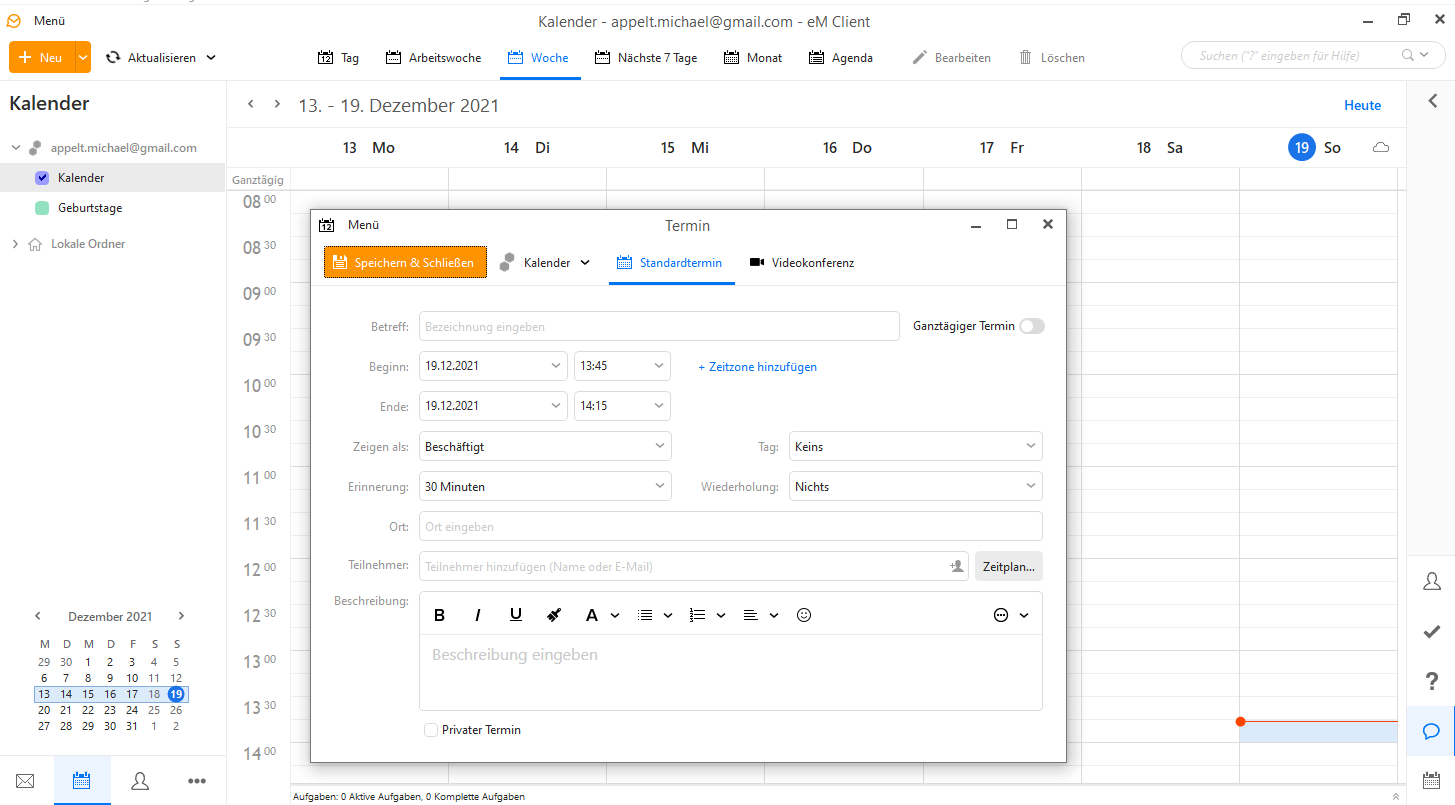Open the emoji picker in description toolbar
The height and width of the screenshot is (805, 1455).
pyautogui.click(x=804, y=615)
